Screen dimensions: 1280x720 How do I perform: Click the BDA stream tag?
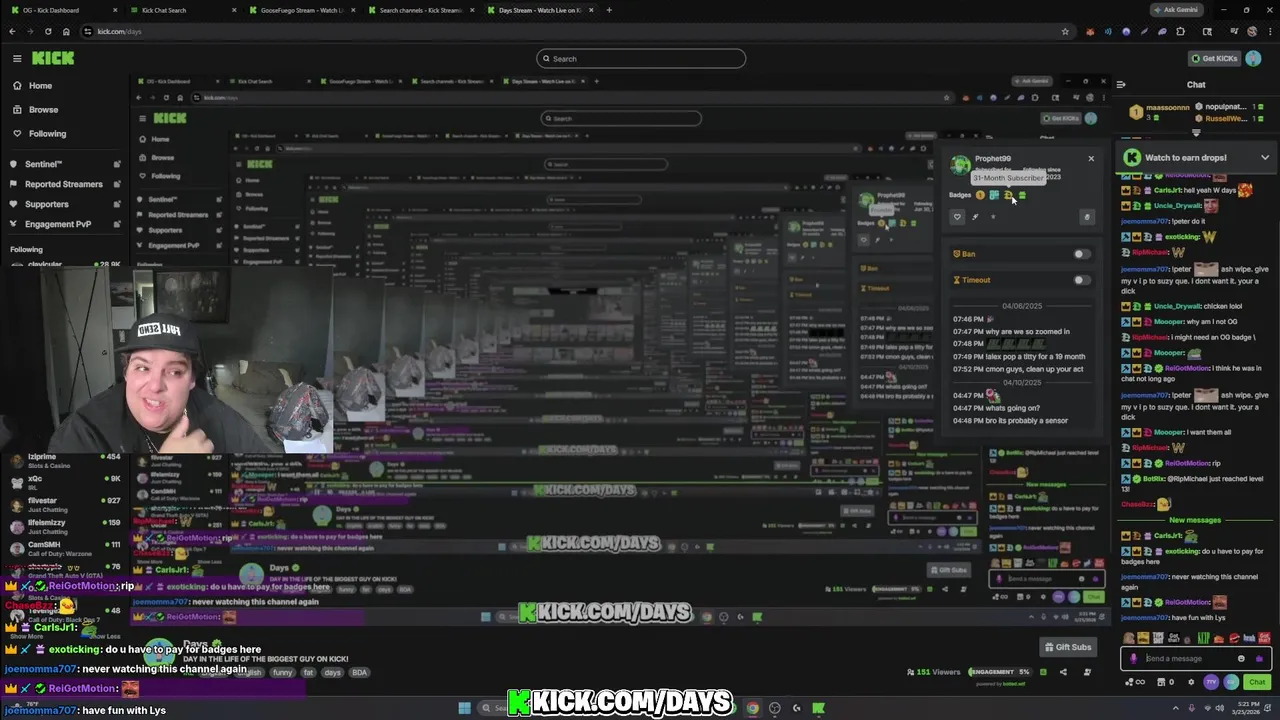[359, 672]
